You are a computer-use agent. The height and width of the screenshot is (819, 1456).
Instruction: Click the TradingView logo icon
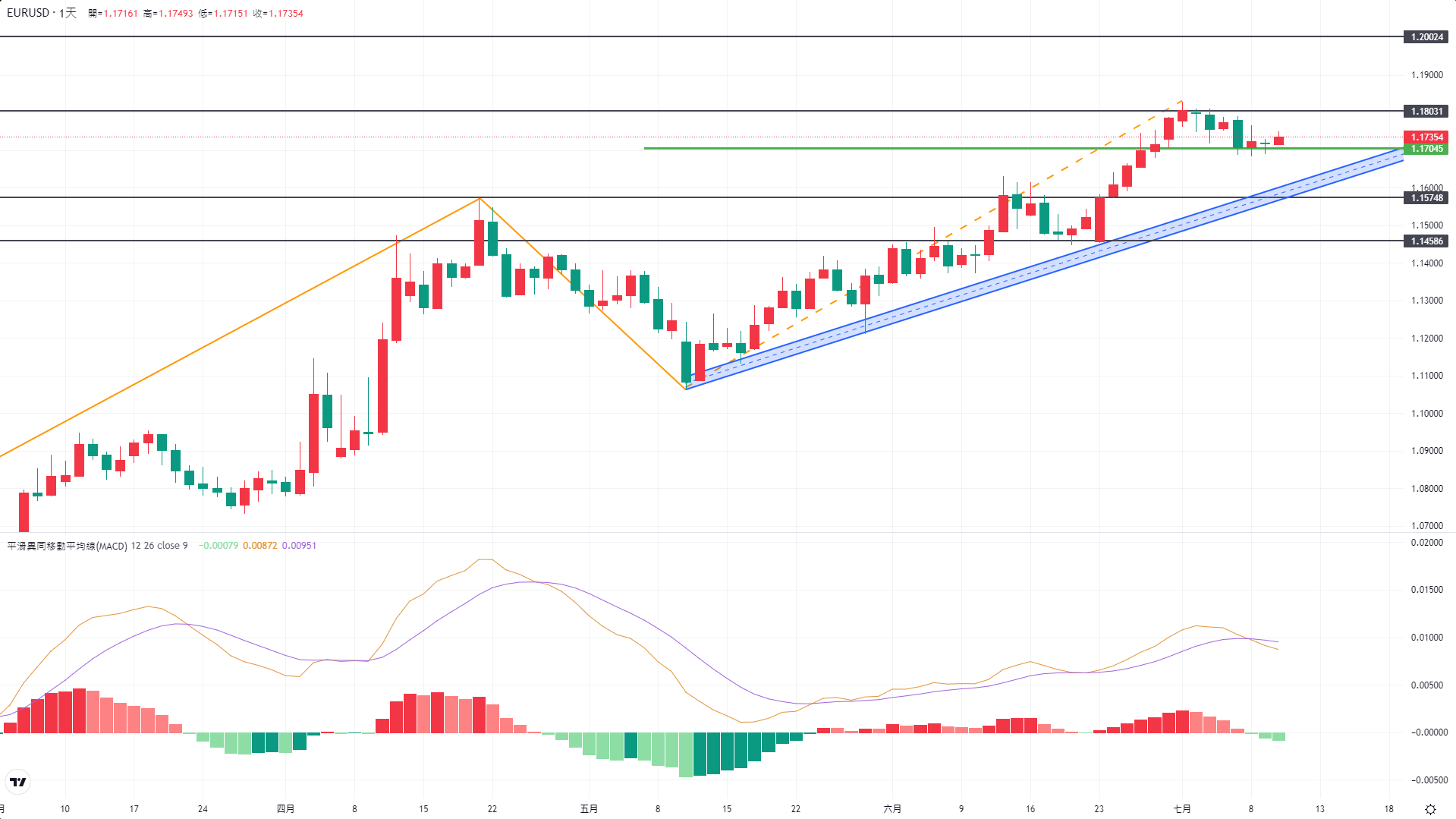point(17,782)
